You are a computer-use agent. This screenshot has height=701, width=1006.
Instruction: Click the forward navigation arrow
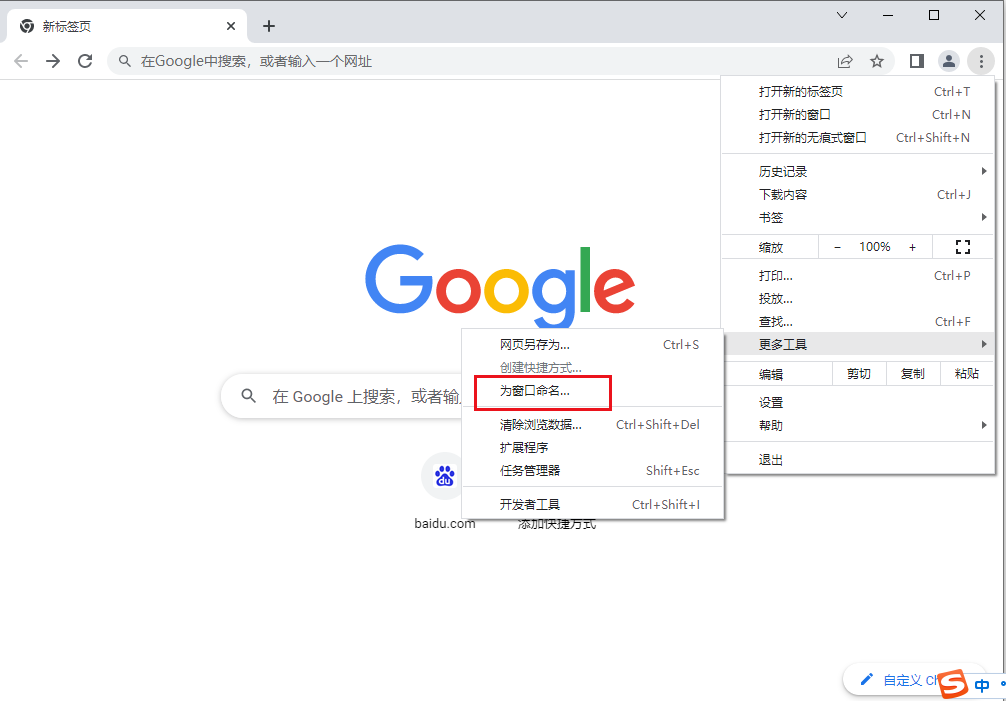pos(53,61)
